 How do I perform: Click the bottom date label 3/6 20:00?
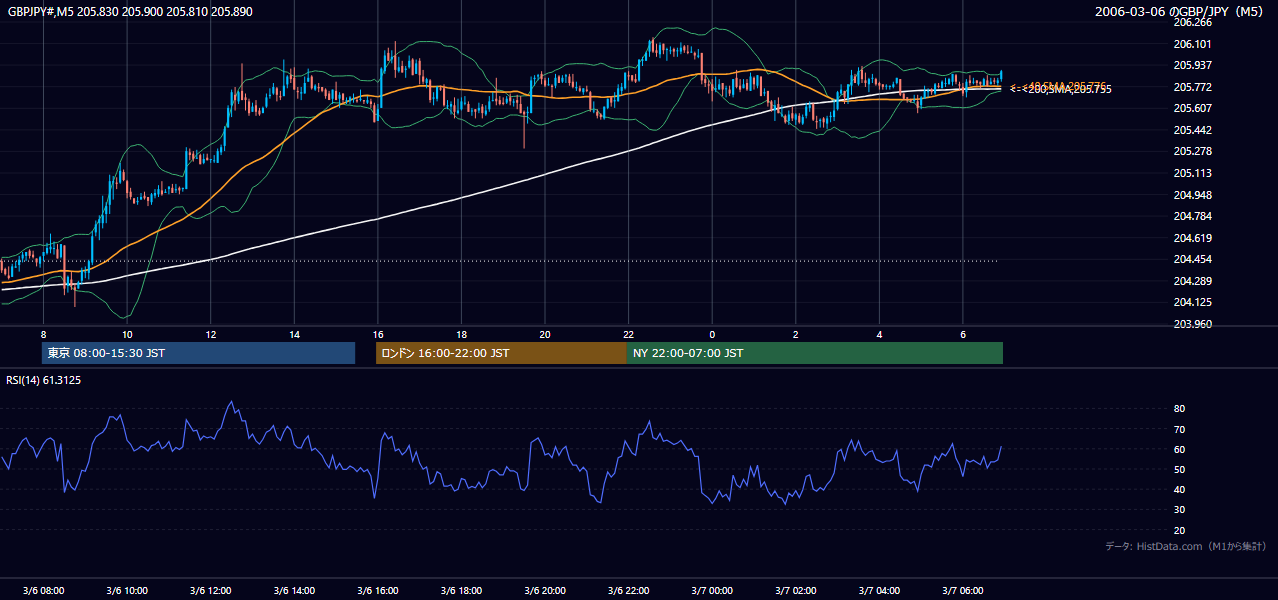pyautogui.click(x=545, y=590)
